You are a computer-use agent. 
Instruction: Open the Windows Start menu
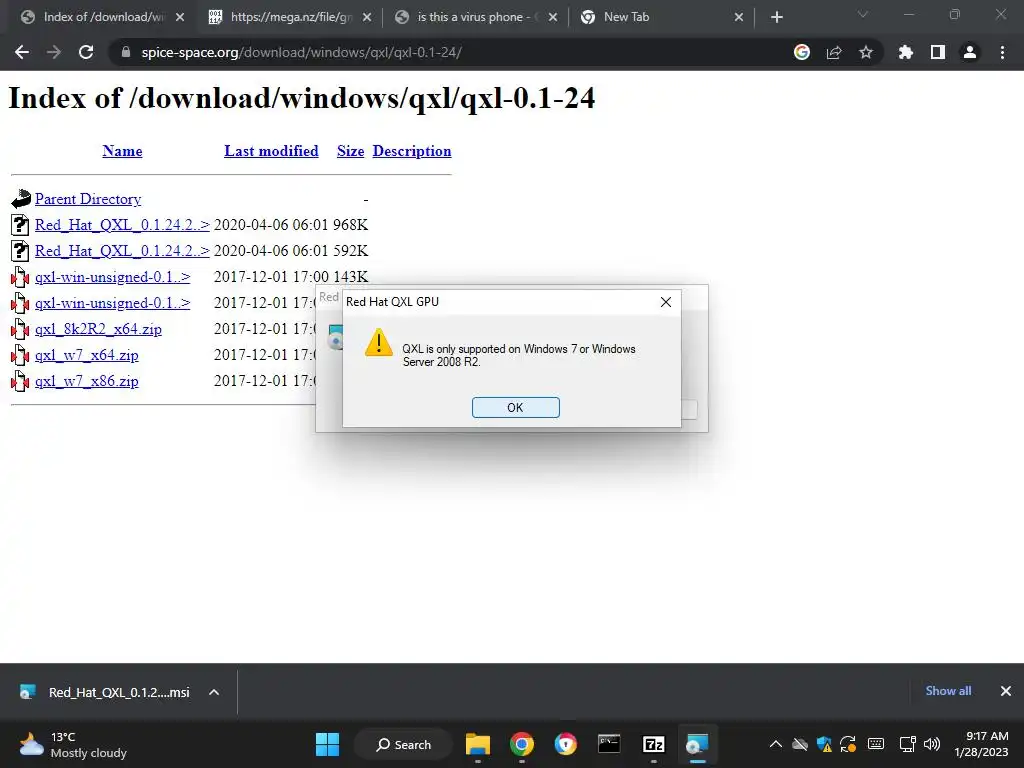(x=327, y=744)
